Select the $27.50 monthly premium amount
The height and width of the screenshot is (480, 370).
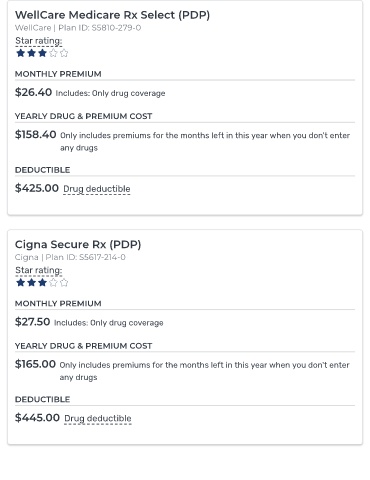click(32, 322)
